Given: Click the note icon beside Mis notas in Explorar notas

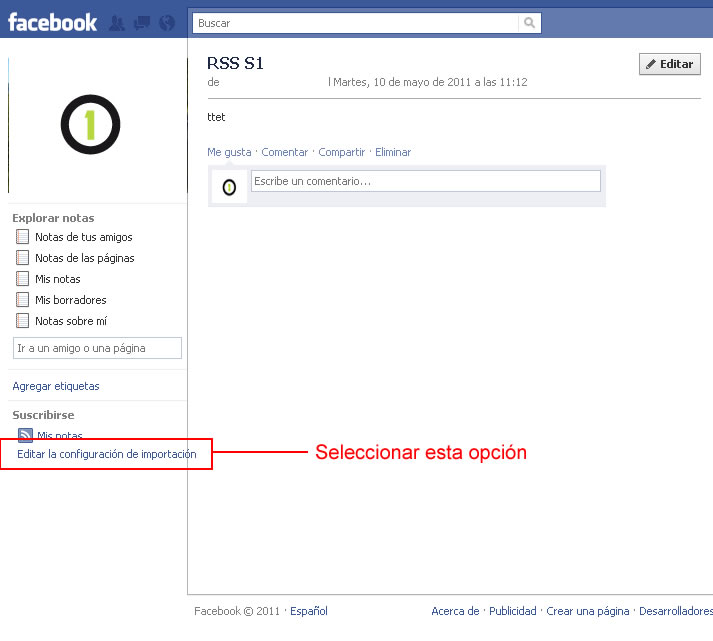Looking at the screenshot, I should 22,278.
